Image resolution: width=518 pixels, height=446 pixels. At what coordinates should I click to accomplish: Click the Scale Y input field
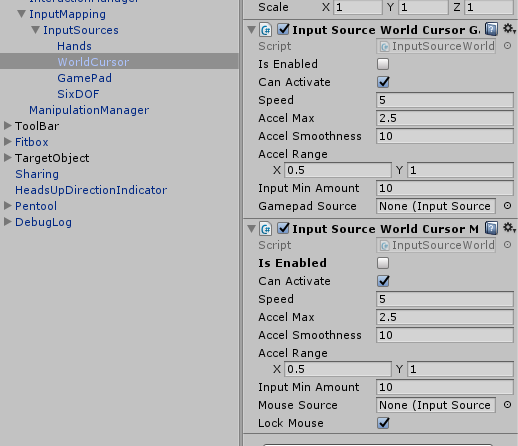pos(423,7)
